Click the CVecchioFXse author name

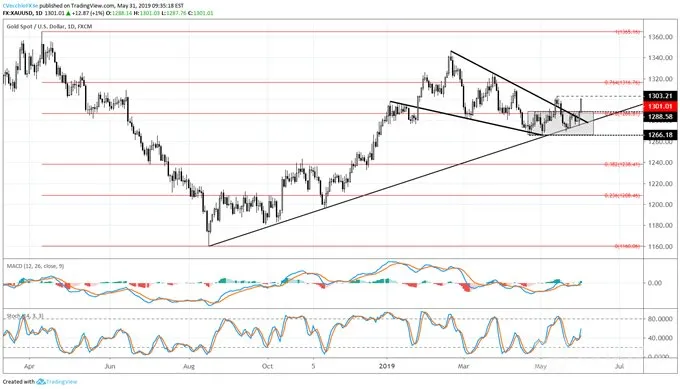(x=20, y=6)
